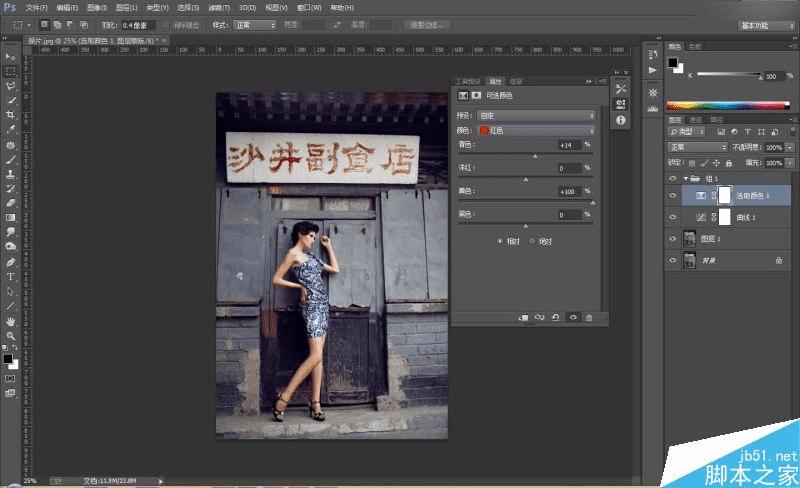
Task: Select the Eyedropper tool
Action: (x=11, y=129)
